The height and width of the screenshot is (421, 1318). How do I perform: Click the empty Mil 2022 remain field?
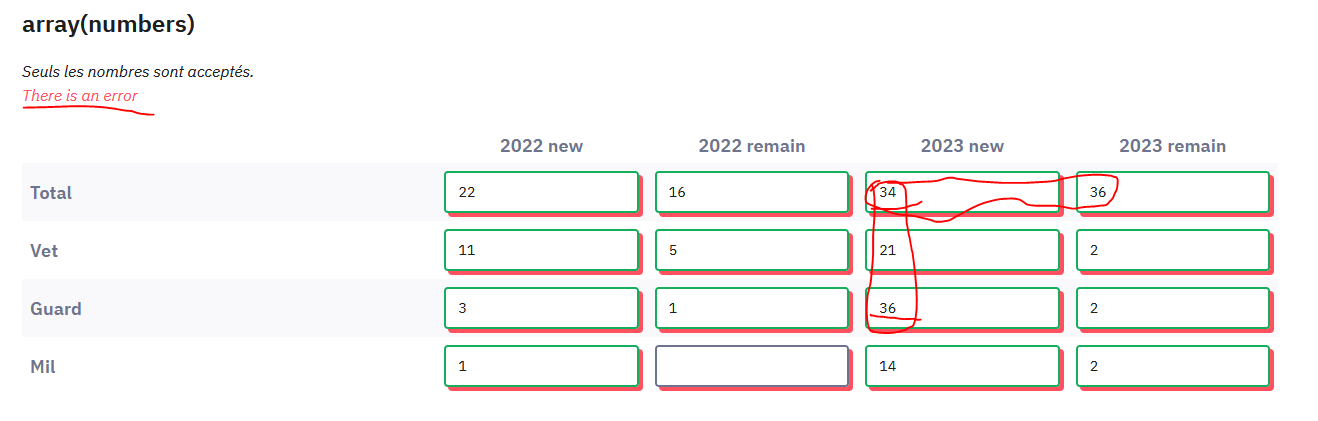click(x=752, y=366)
